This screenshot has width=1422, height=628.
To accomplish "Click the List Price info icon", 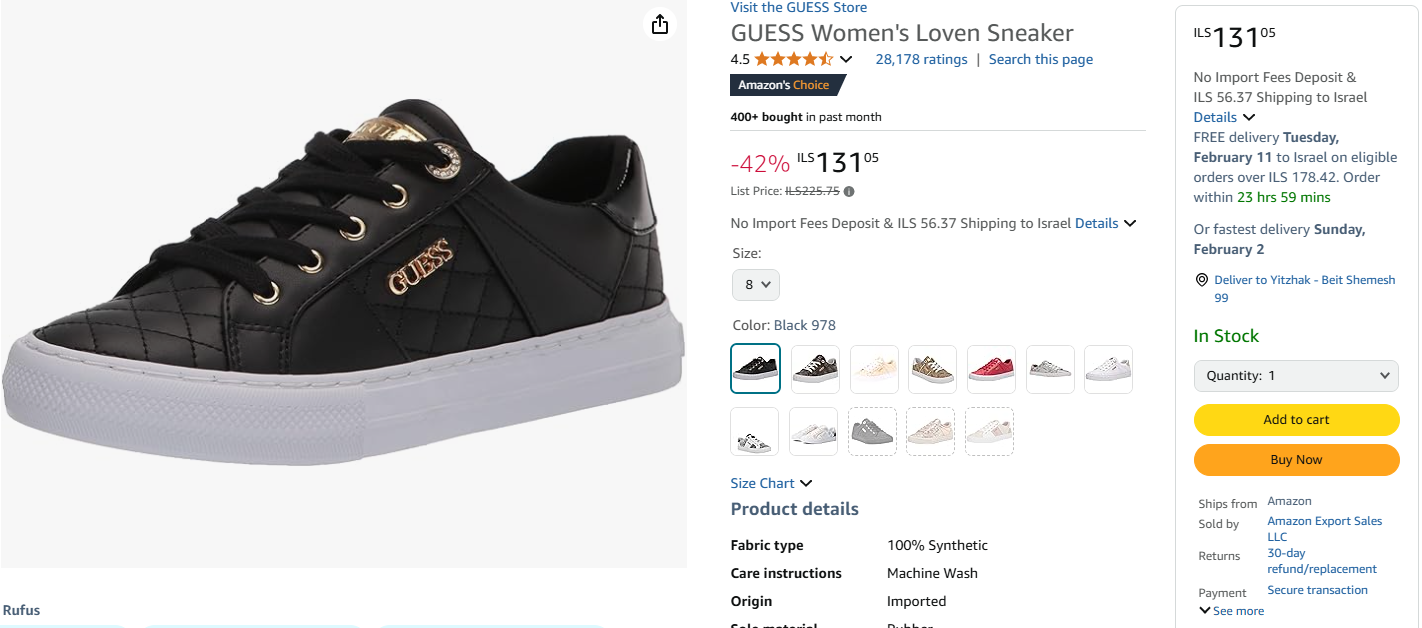I will 849,191.
